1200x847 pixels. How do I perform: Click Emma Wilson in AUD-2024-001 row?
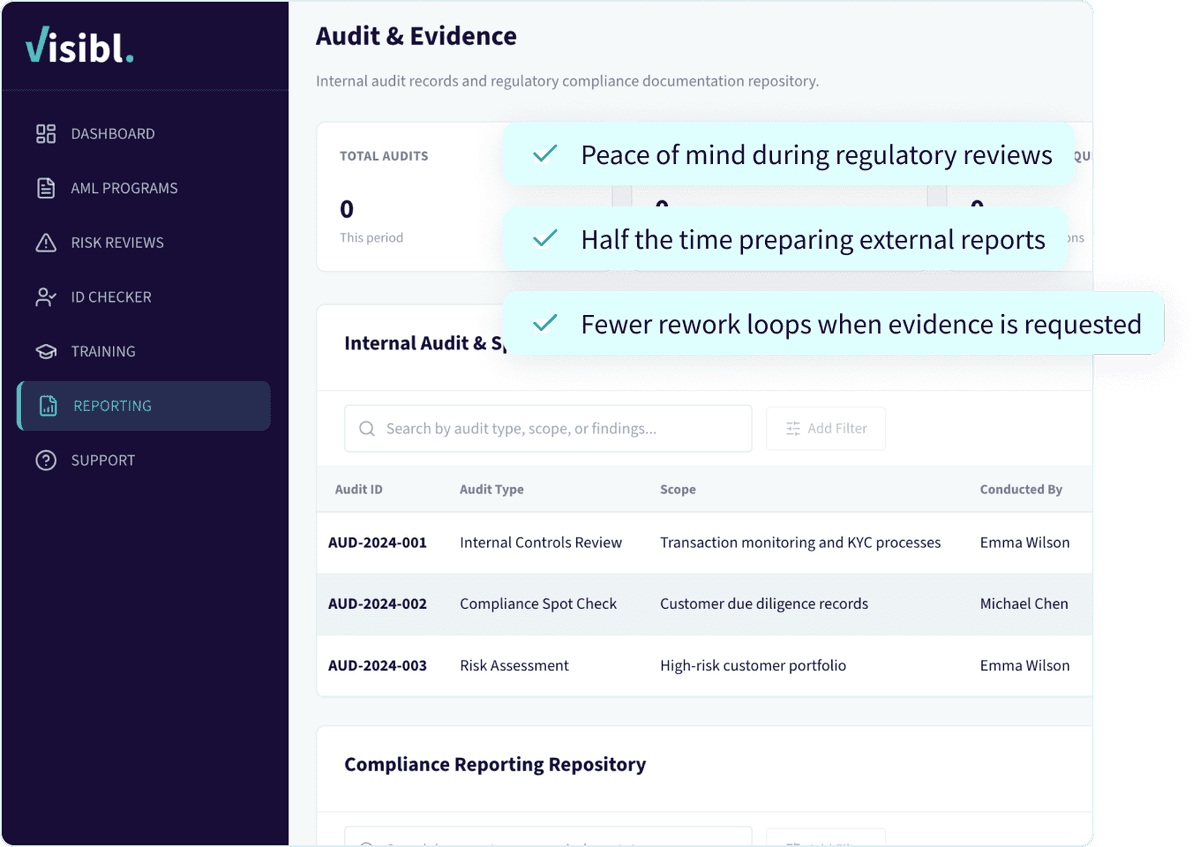point(1025,543)
